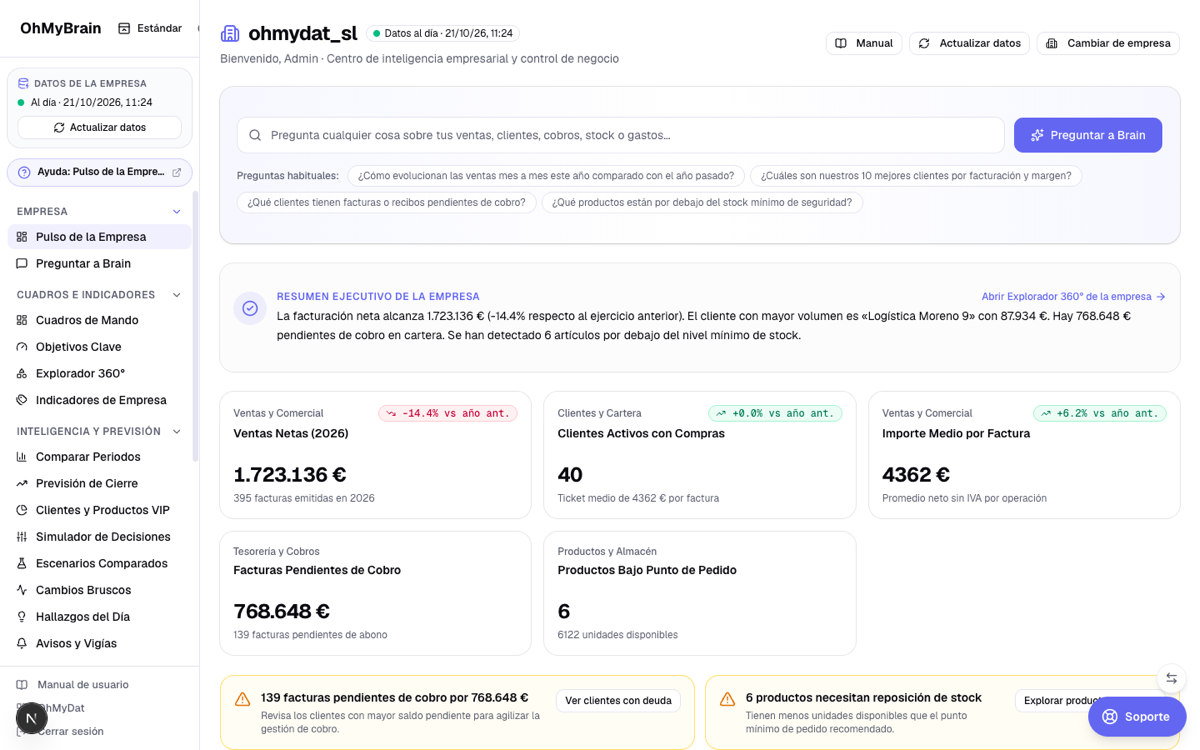The image size is (1200, 750).
Task: Click the Manual de usuario book icon in sidebar
Action: [x=22, y=685]
